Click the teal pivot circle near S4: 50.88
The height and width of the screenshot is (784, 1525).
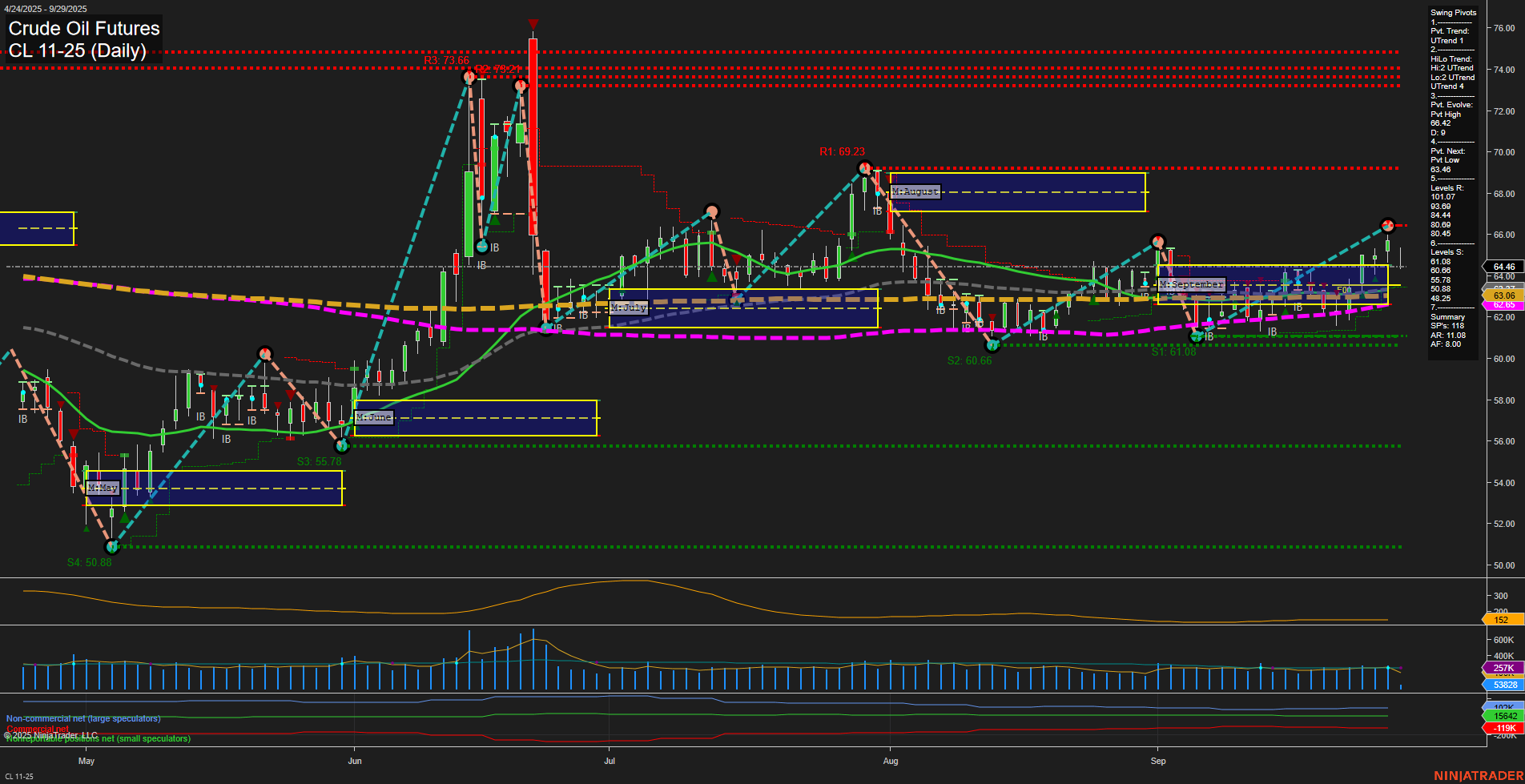pos(111,548)
